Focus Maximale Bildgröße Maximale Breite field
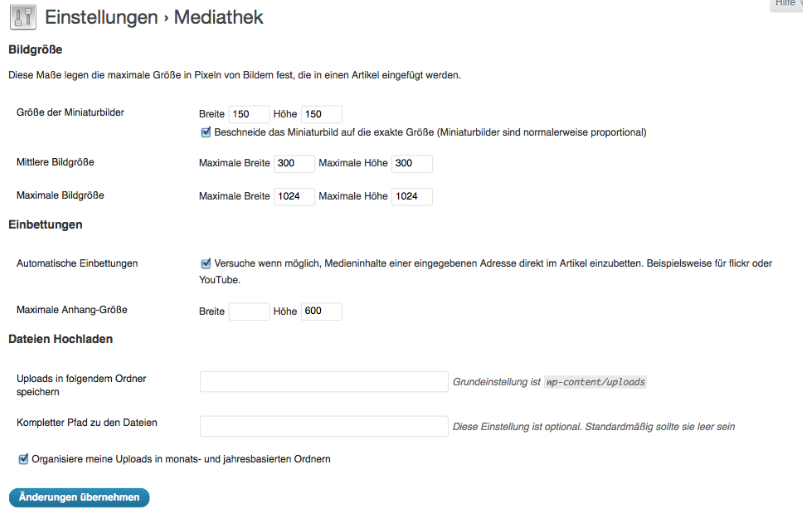This screenshot has height=525, width=803. (294, 196)
